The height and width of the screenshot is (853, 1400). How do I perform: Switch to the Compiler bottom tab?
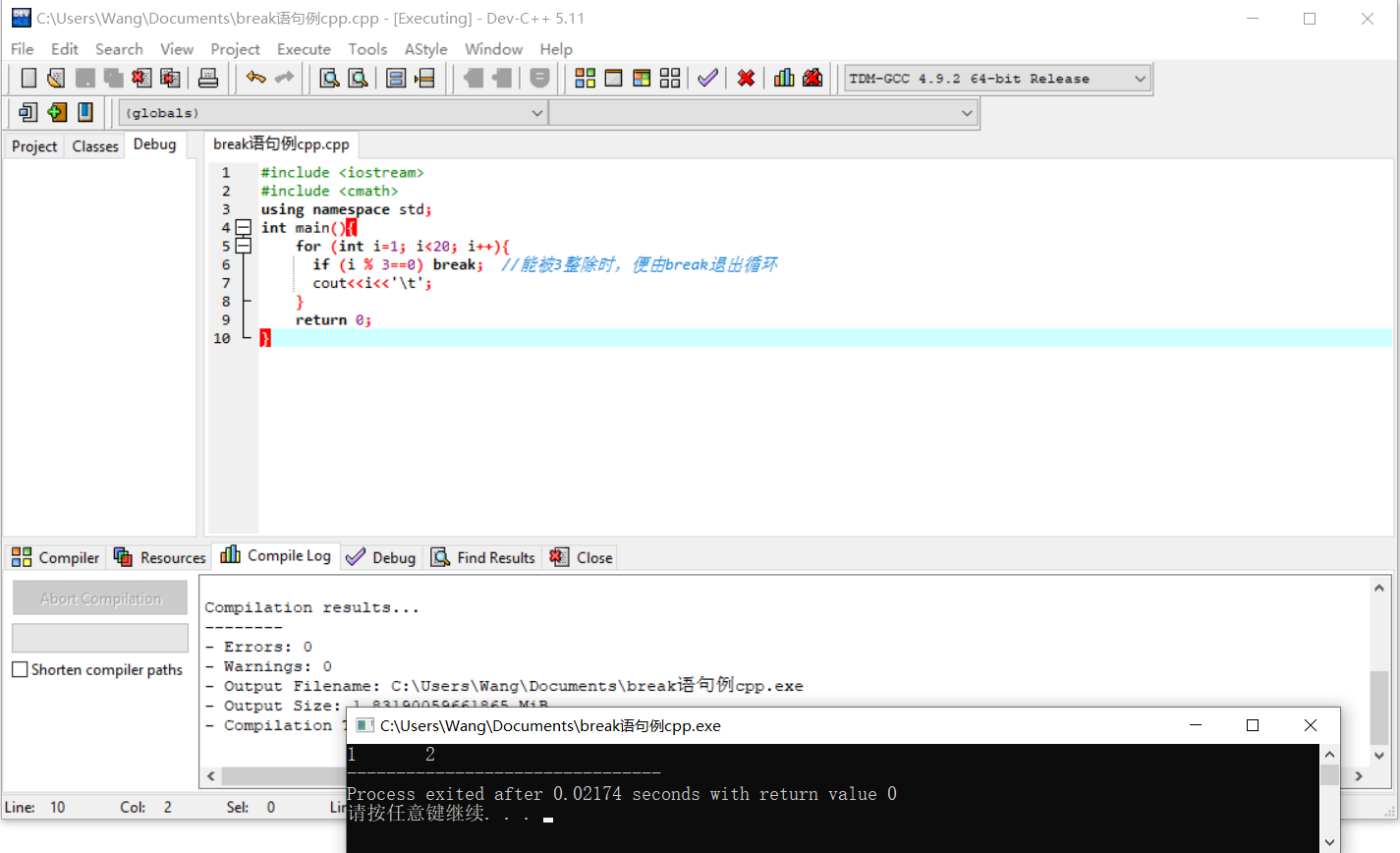pos(56,557)
